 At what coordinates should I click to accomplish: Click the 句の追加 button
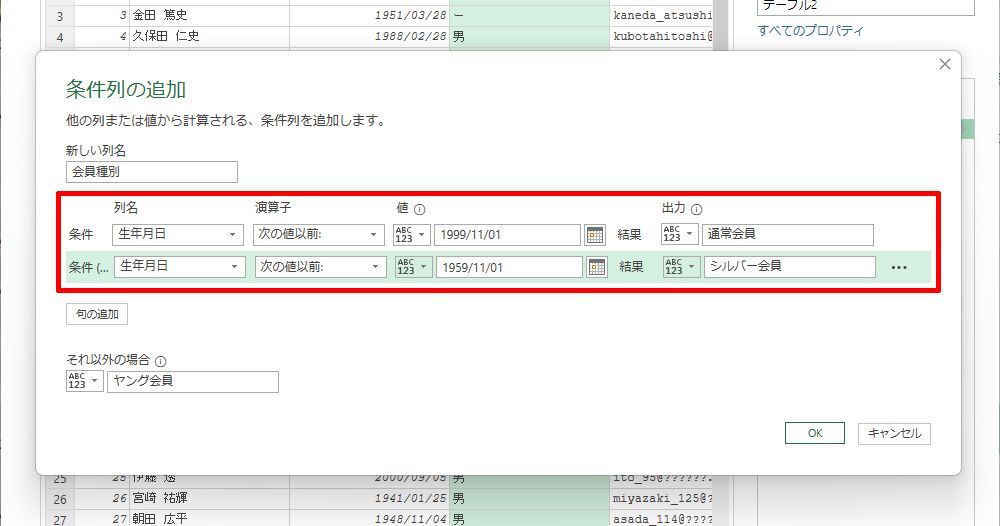pyautogui.click(x=97, y=315)
